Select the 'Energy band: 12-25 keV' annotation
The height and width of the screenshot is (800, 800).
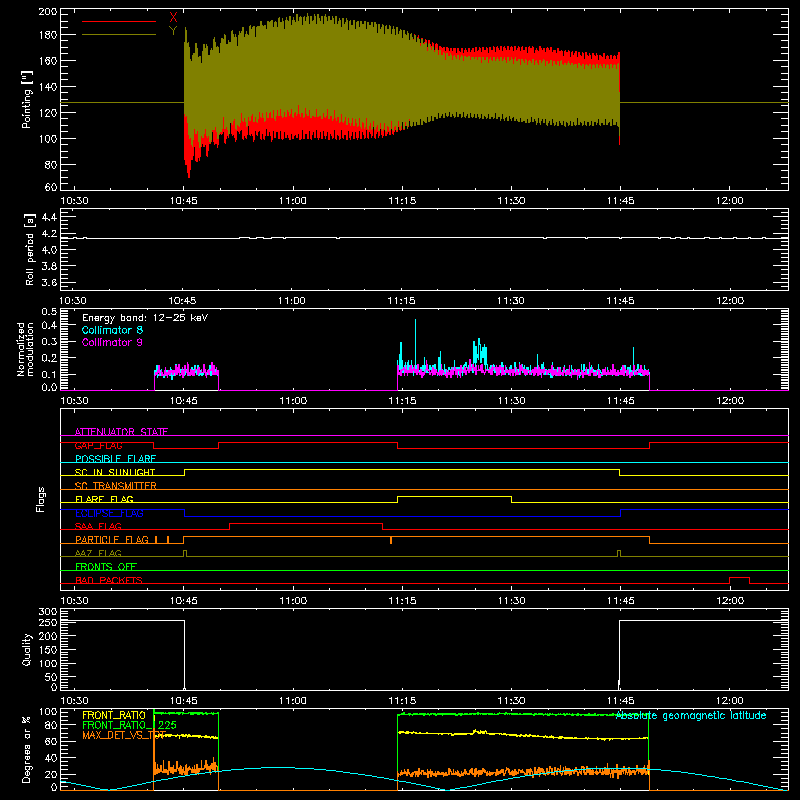(145, 318)
